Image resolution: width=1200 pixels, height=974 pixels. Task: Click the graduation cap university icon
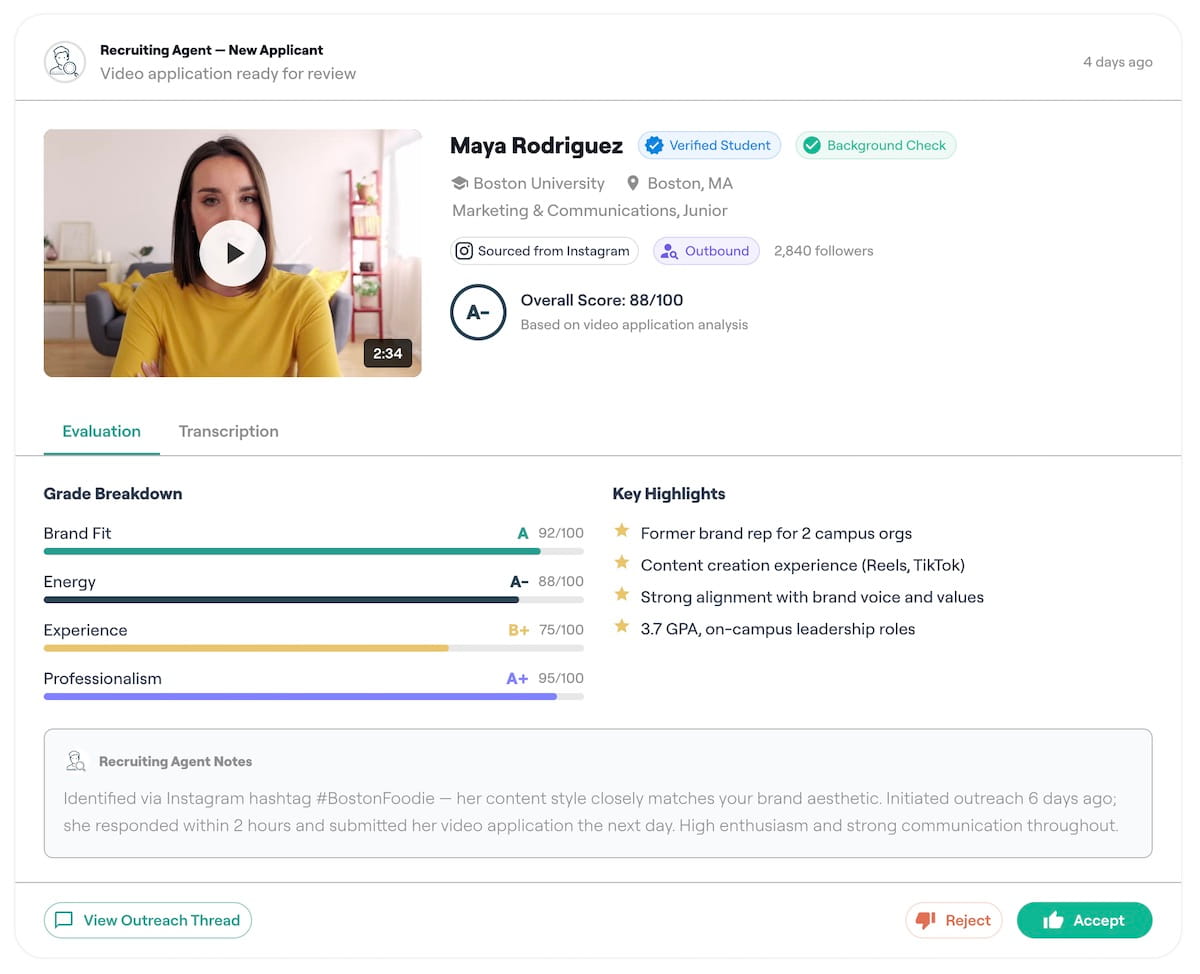tap(460, 184)
